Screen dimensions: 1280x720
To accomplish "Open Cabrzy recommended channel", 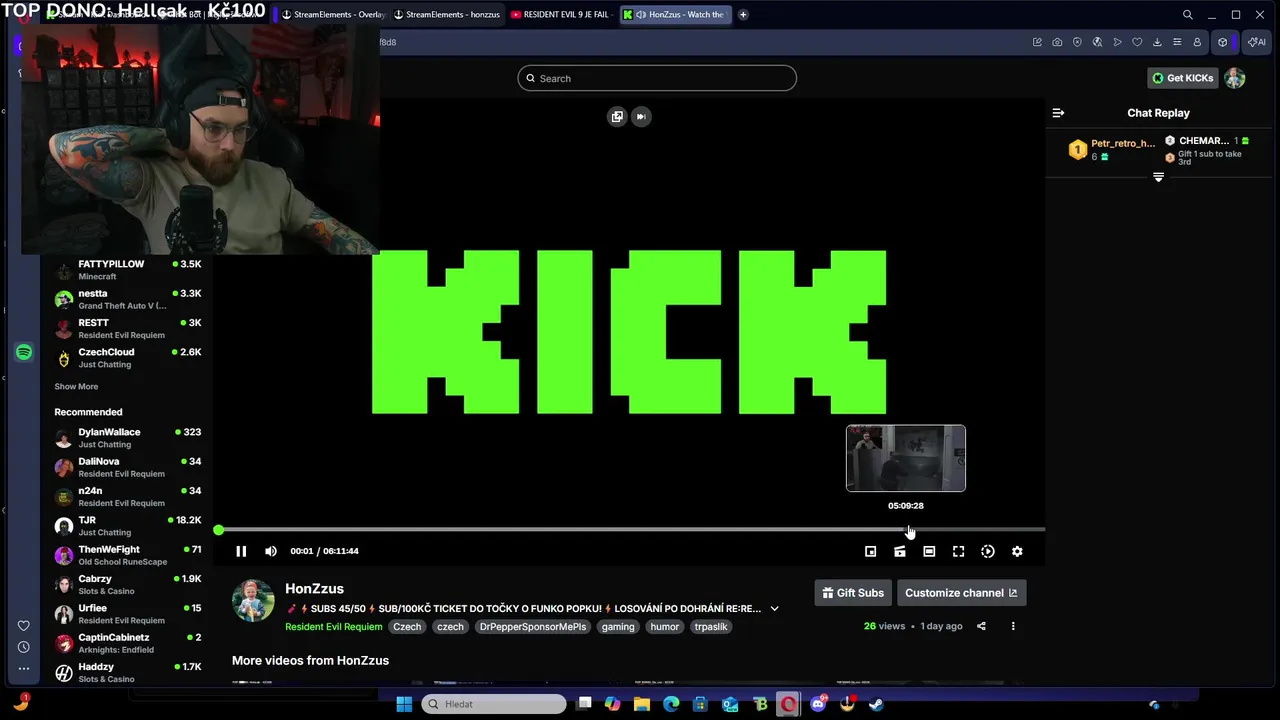I will click(x=128, y=585).
